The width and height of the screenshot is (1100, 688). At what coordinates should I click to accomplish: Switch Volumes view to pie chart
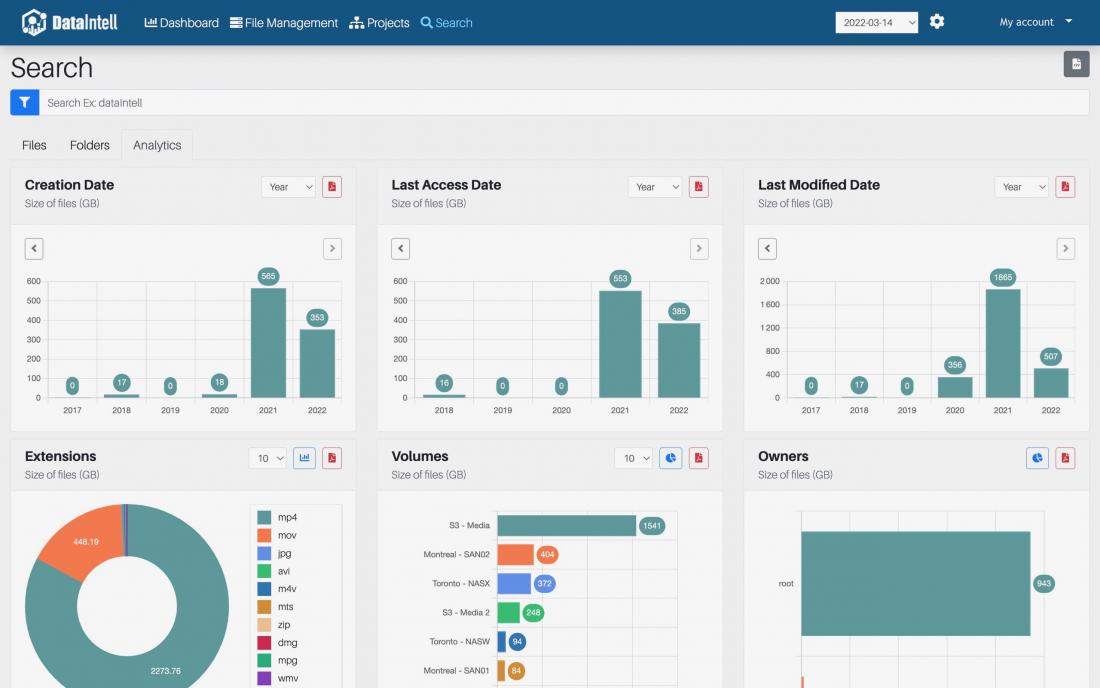tap(671, 458)
